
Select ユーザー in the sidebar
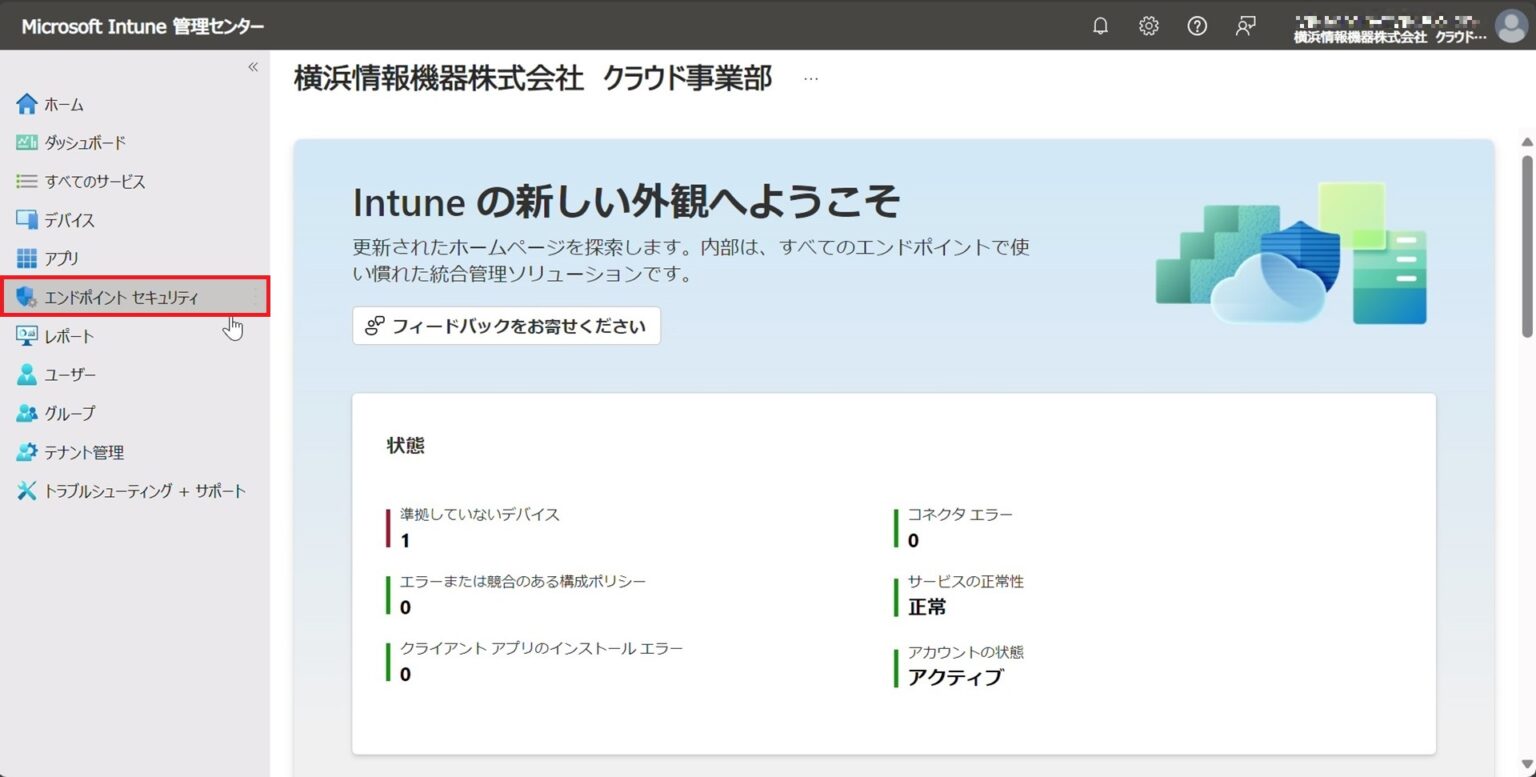click(x=70, y=374)
